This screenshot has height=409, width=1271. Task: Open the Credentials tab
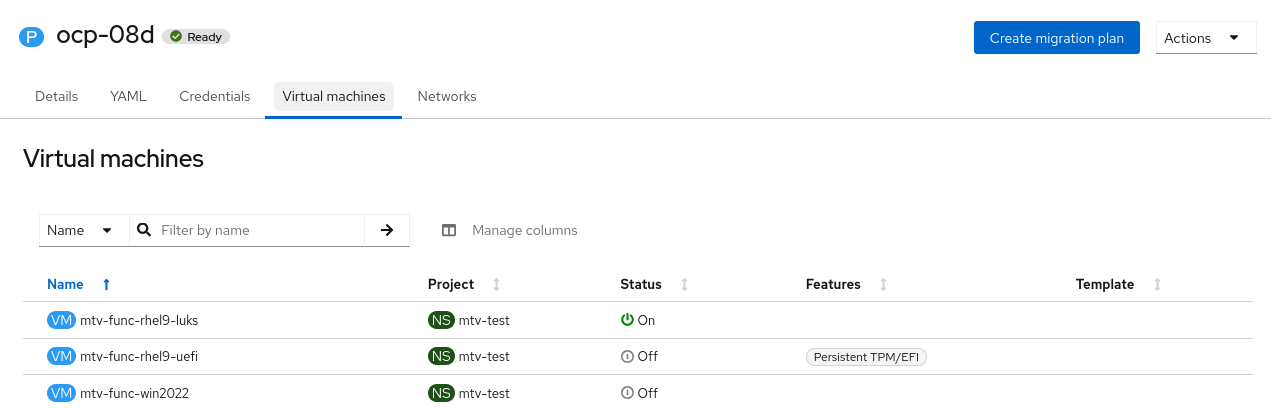(x=215, y=97)
